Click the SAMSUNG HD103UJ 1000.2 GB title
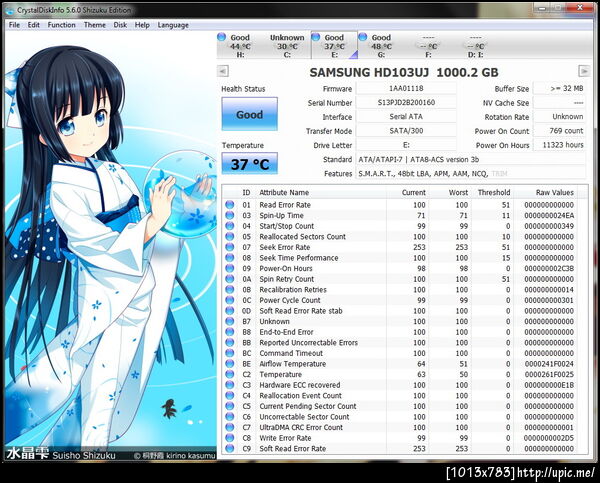The height and width of the screenshot is (483, 600). coord(404,72)
